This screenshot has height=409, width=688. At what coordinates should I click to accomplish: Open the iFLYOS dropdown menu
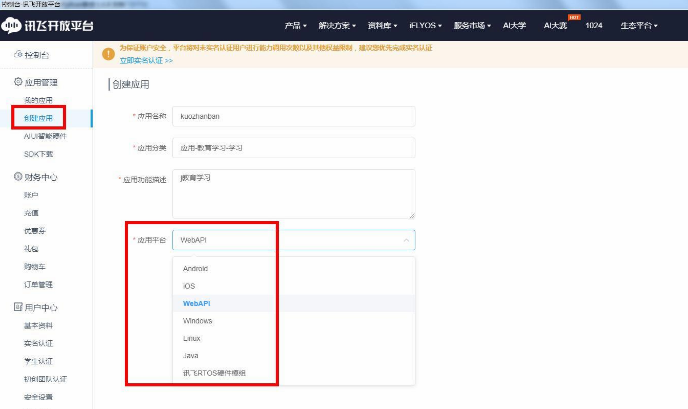(425, 25)
